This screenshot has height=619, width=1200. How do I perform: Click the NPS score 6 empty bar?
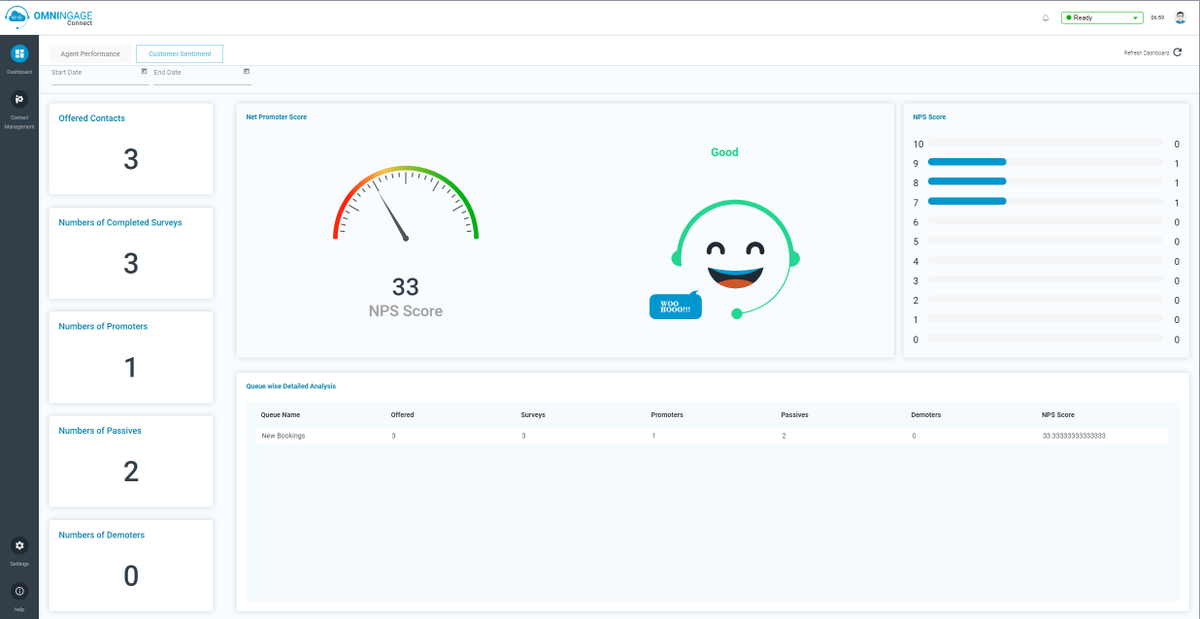(x=1045, y=221)
